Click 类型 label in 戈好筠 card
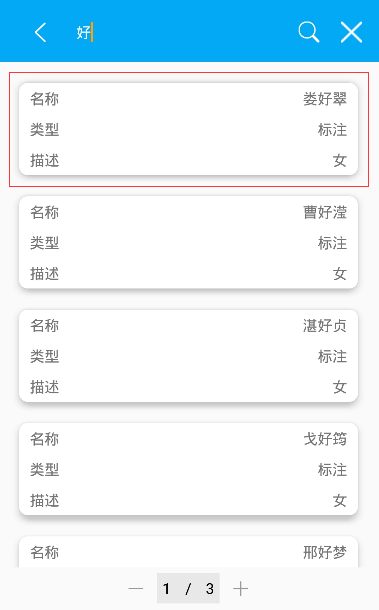The width and height of the screenshot is (379, 610). (44, 470)
